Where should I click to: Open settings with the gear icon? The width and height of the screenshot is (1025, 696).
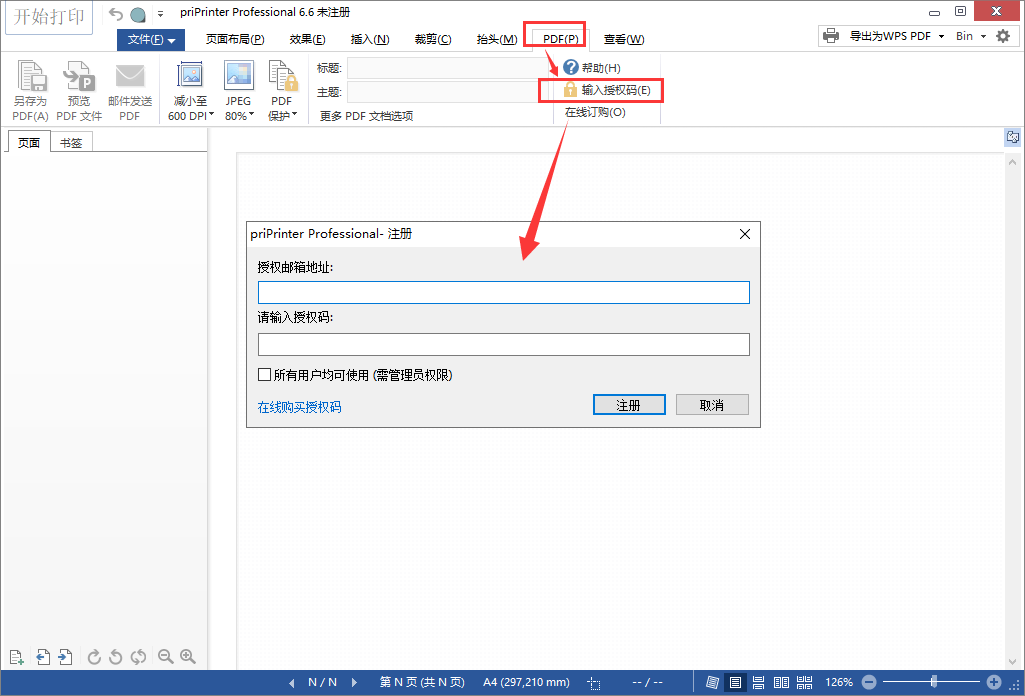pyautogui.click(x=1003, y=36)
